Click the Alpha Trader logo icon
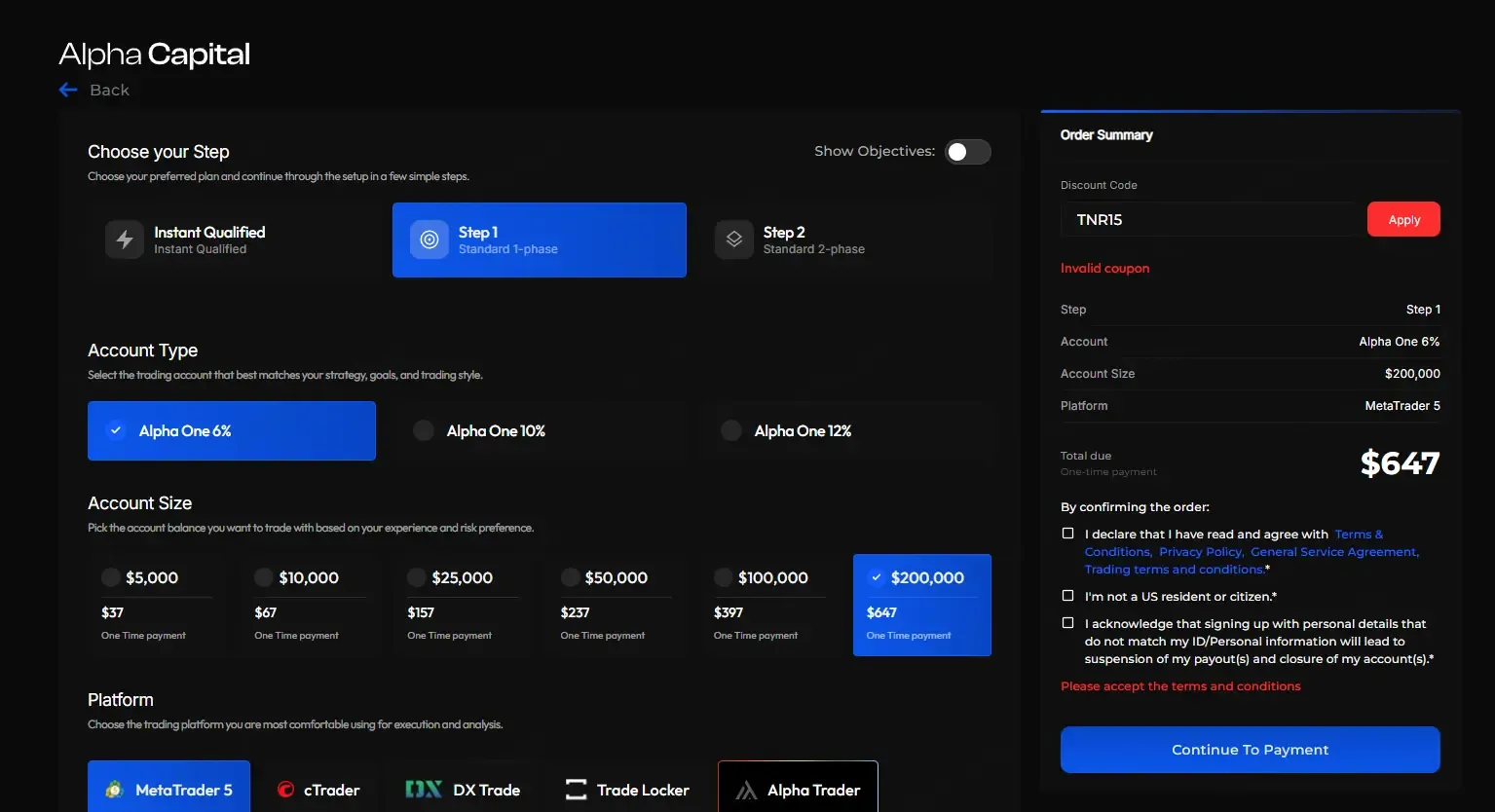Screen dimensions: 1495x812 [746, 790]
